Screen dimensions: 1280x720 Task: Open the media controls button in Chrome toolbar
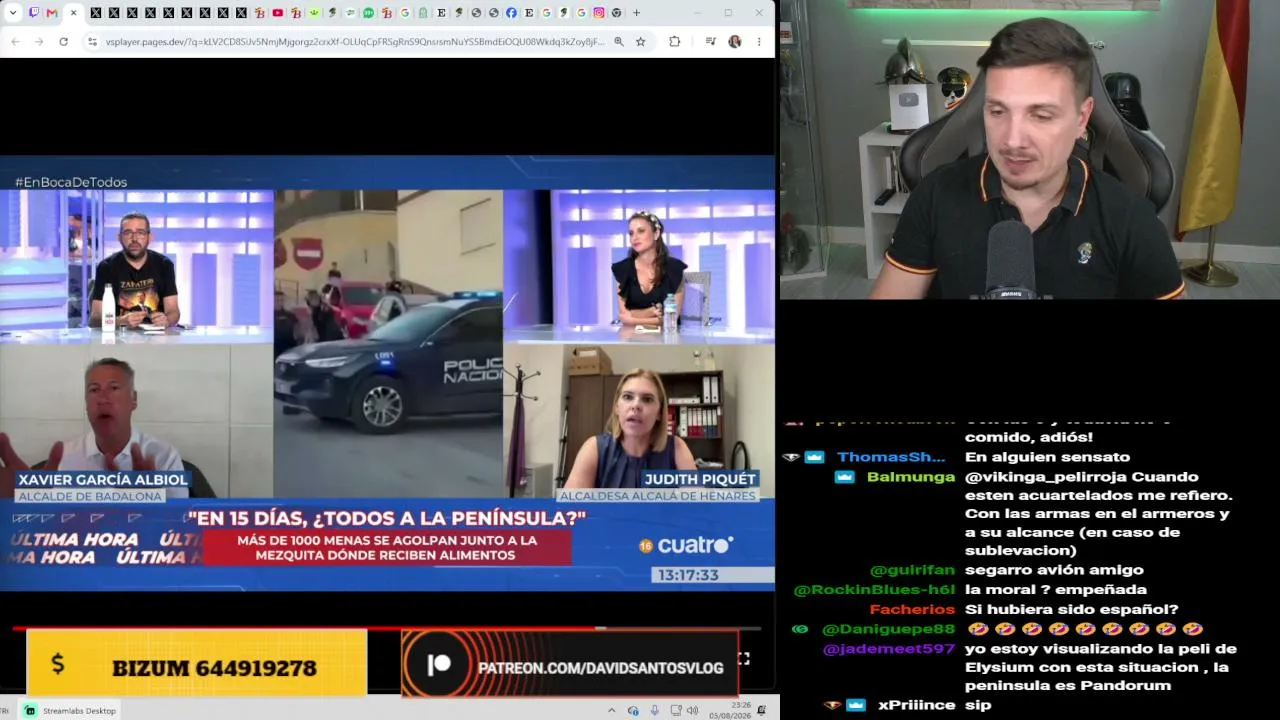coord(710,41)
